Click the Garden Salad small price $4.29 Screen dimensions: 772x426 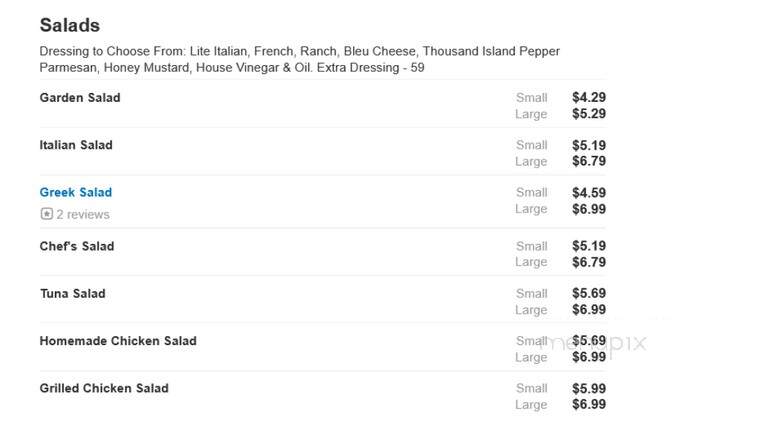click(589, 98)
